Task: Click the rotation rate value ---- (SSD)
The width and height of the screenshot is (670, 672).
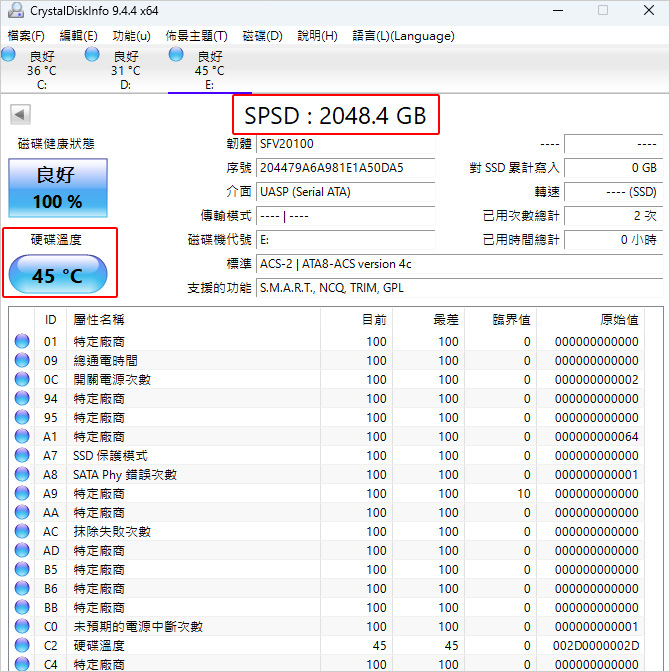Action: click(614, 192)
